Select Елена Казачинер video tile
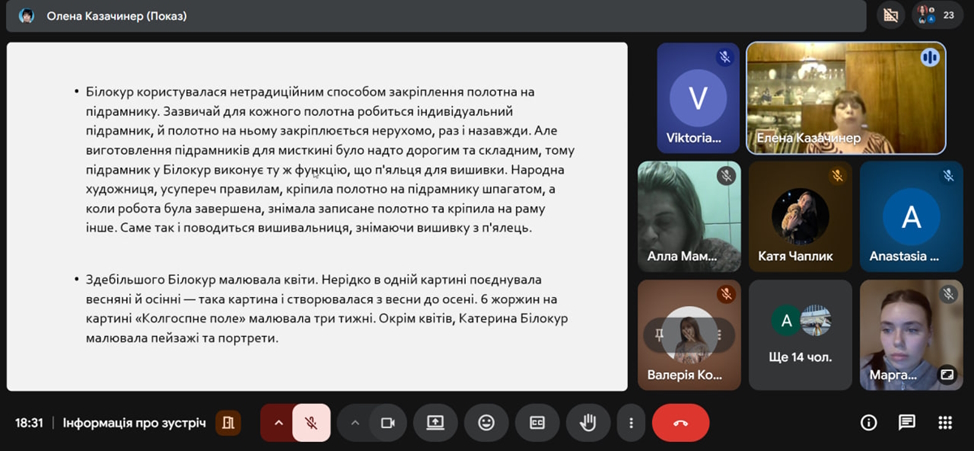974x451 pixels. (x=845, y=98)
